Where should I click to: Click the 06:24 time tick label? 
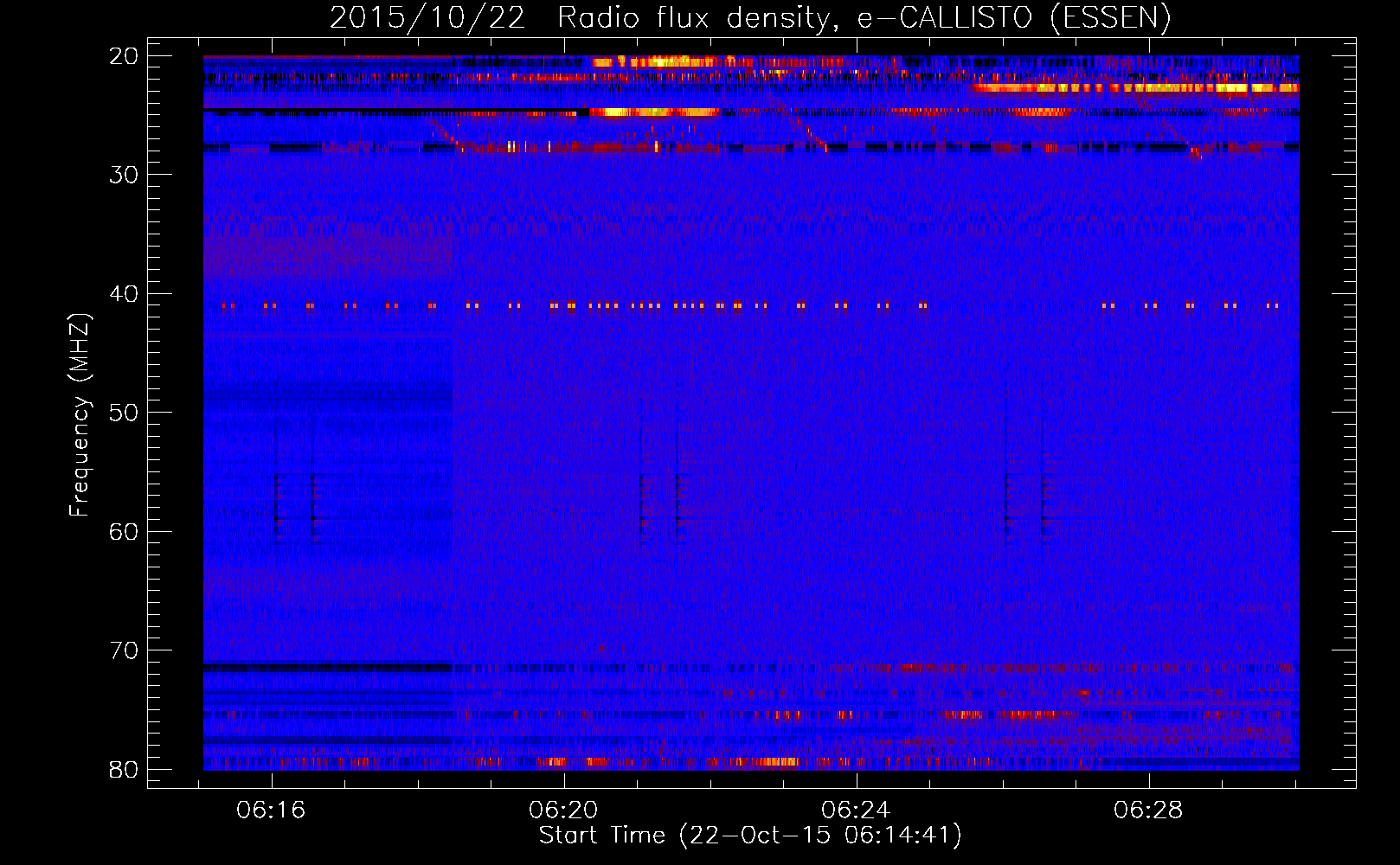coord(857,811)
